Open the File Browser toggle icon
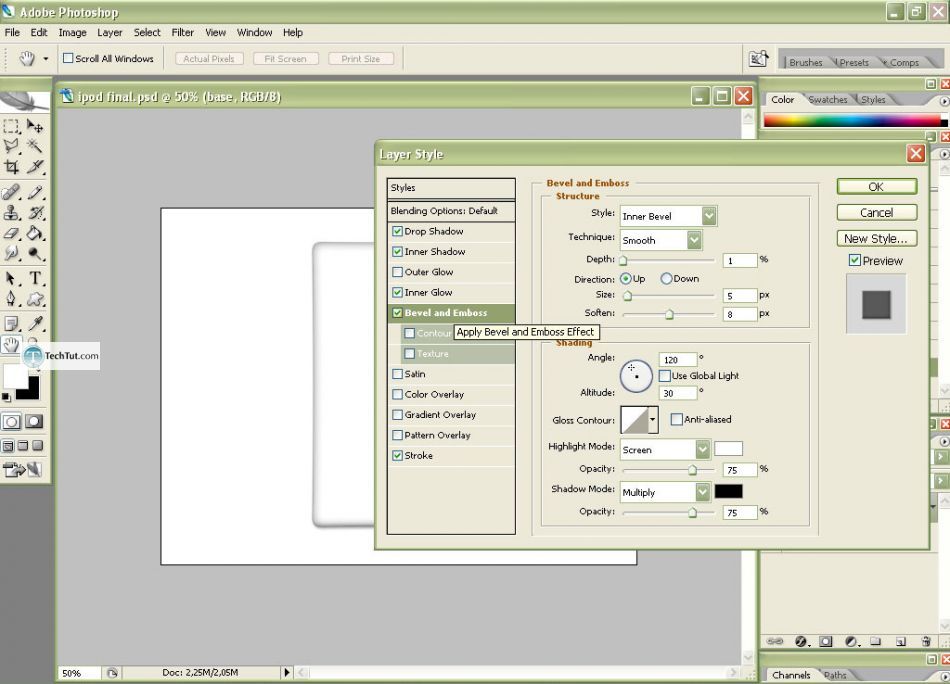950x684 pixels. click(759, 59)
